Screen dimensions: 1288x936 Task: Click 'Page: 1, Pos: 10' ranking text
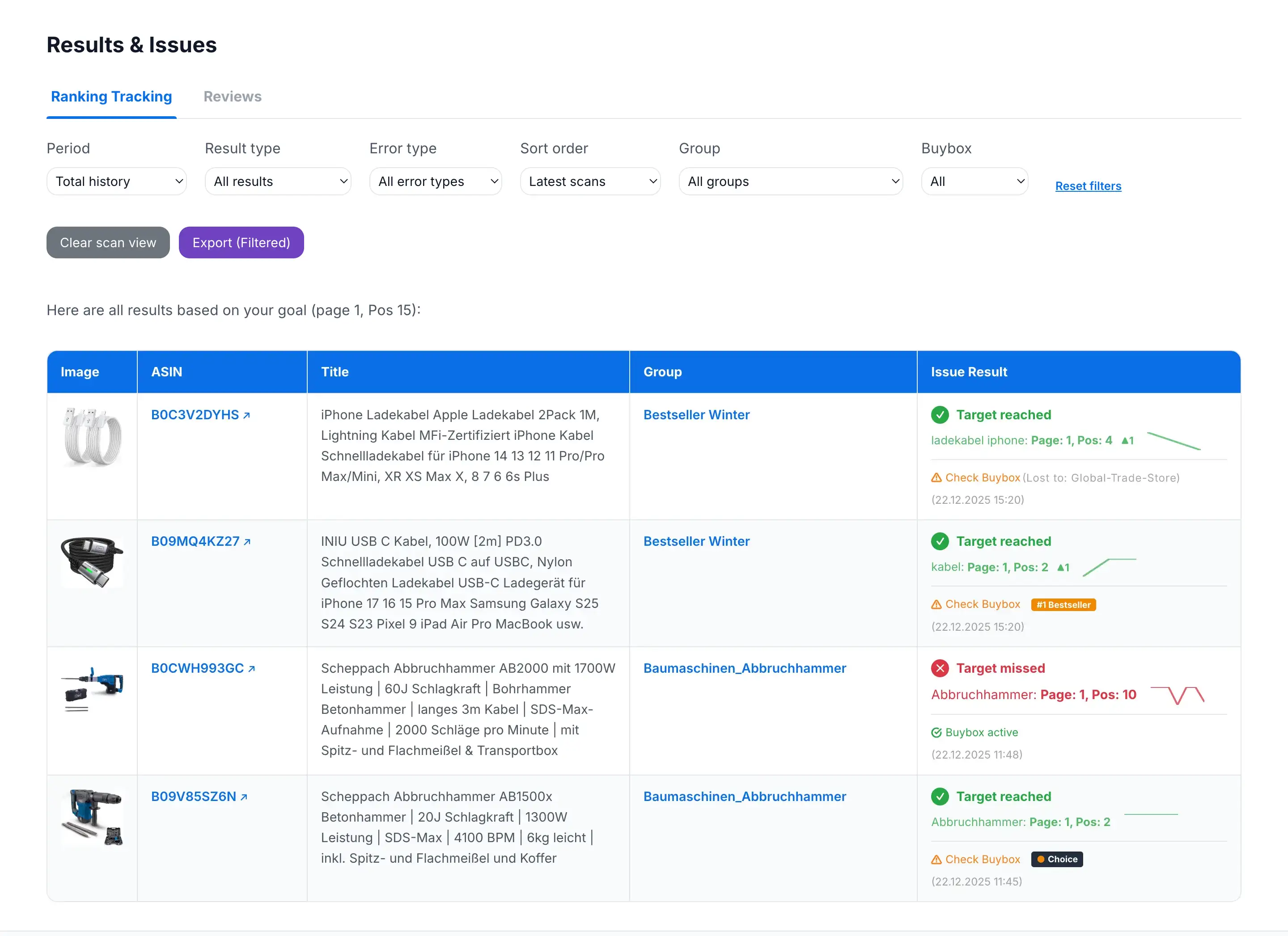1088,695
